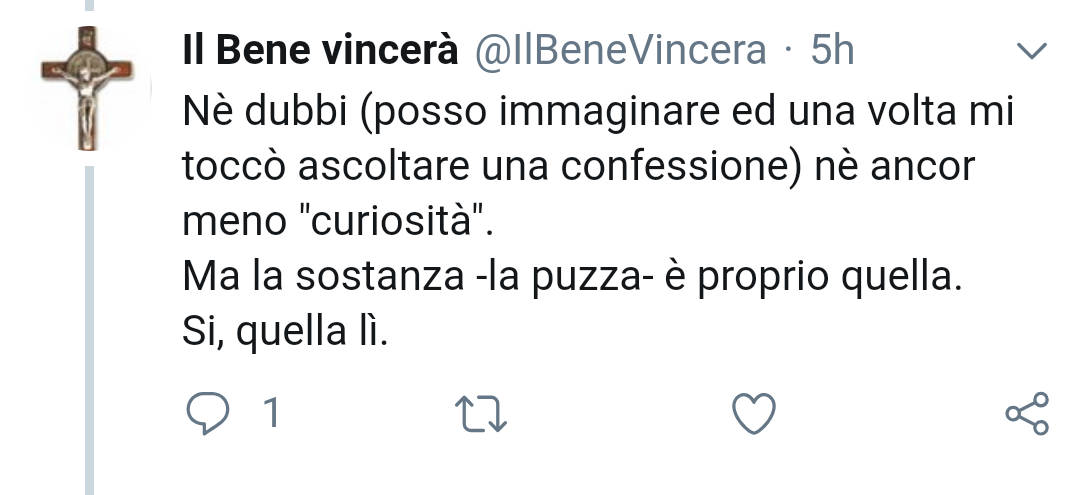Viewport: 1079px width, 495px height.
Task: Reply to the tweet via speech bubble icon
Action: (207, 413)
